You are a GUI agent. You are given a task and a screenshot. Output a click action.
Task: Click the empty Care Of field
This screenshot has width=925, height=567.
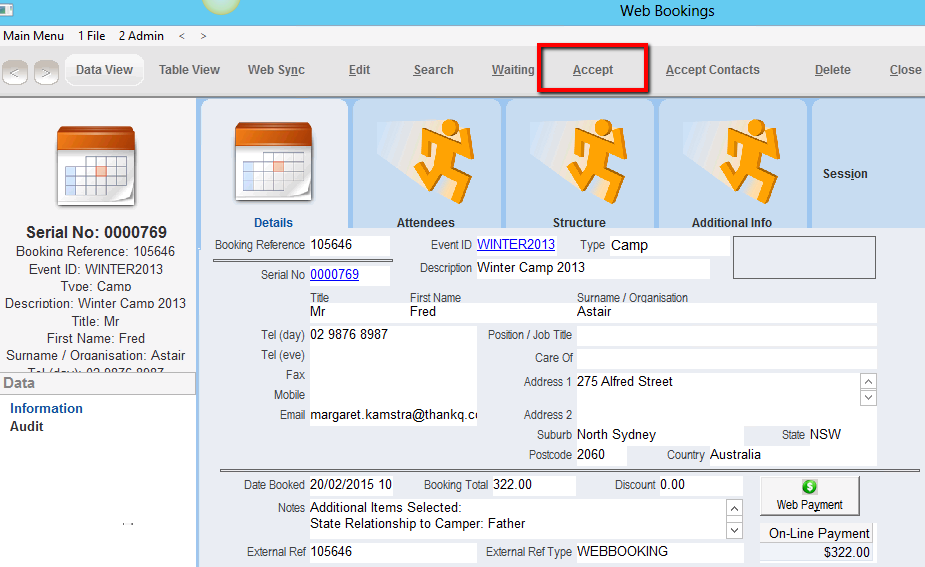click(x=726, y=358)
